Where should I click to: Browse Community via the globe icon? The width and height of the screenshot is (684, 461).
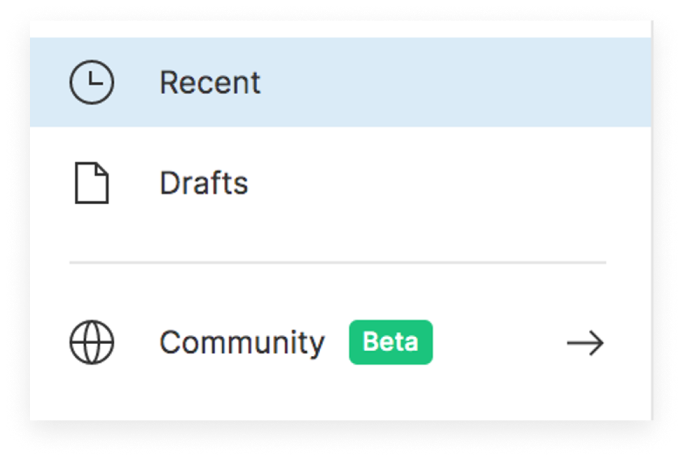click(92, 342)
